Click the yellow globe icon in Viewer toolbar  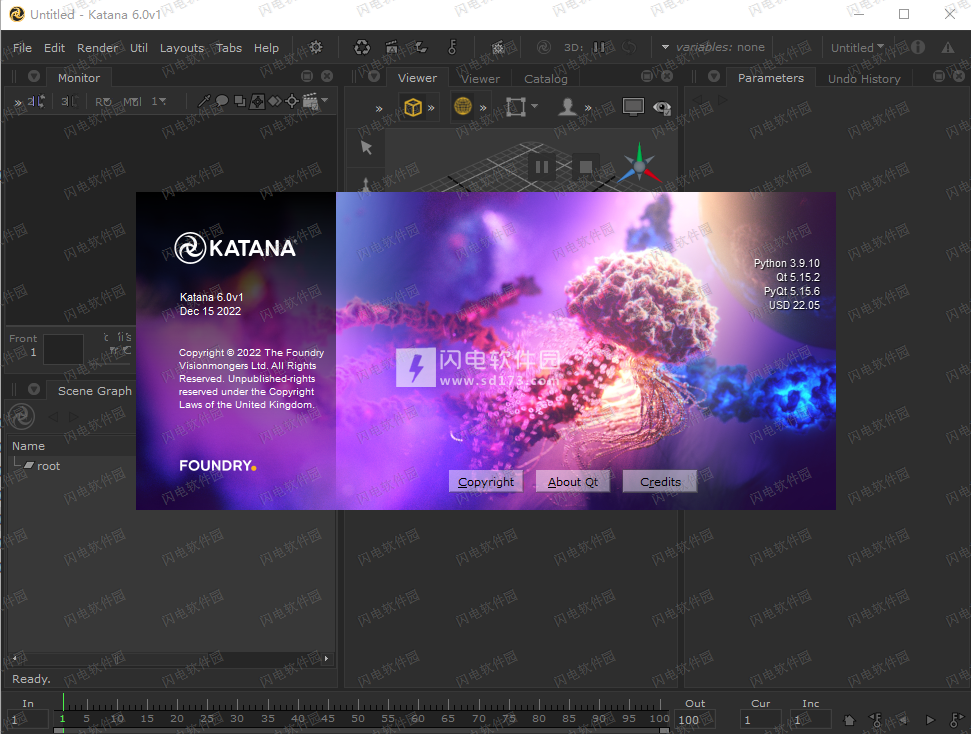[463, 107]
